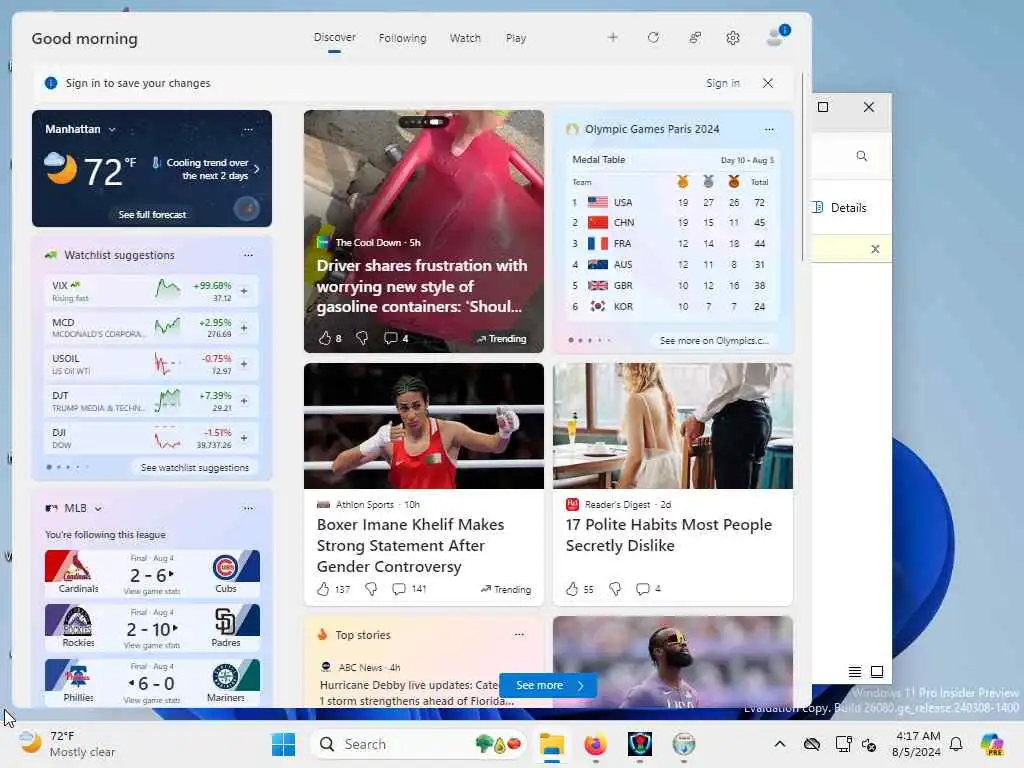Switch to the Discover tab

click(x=334, y=37)
